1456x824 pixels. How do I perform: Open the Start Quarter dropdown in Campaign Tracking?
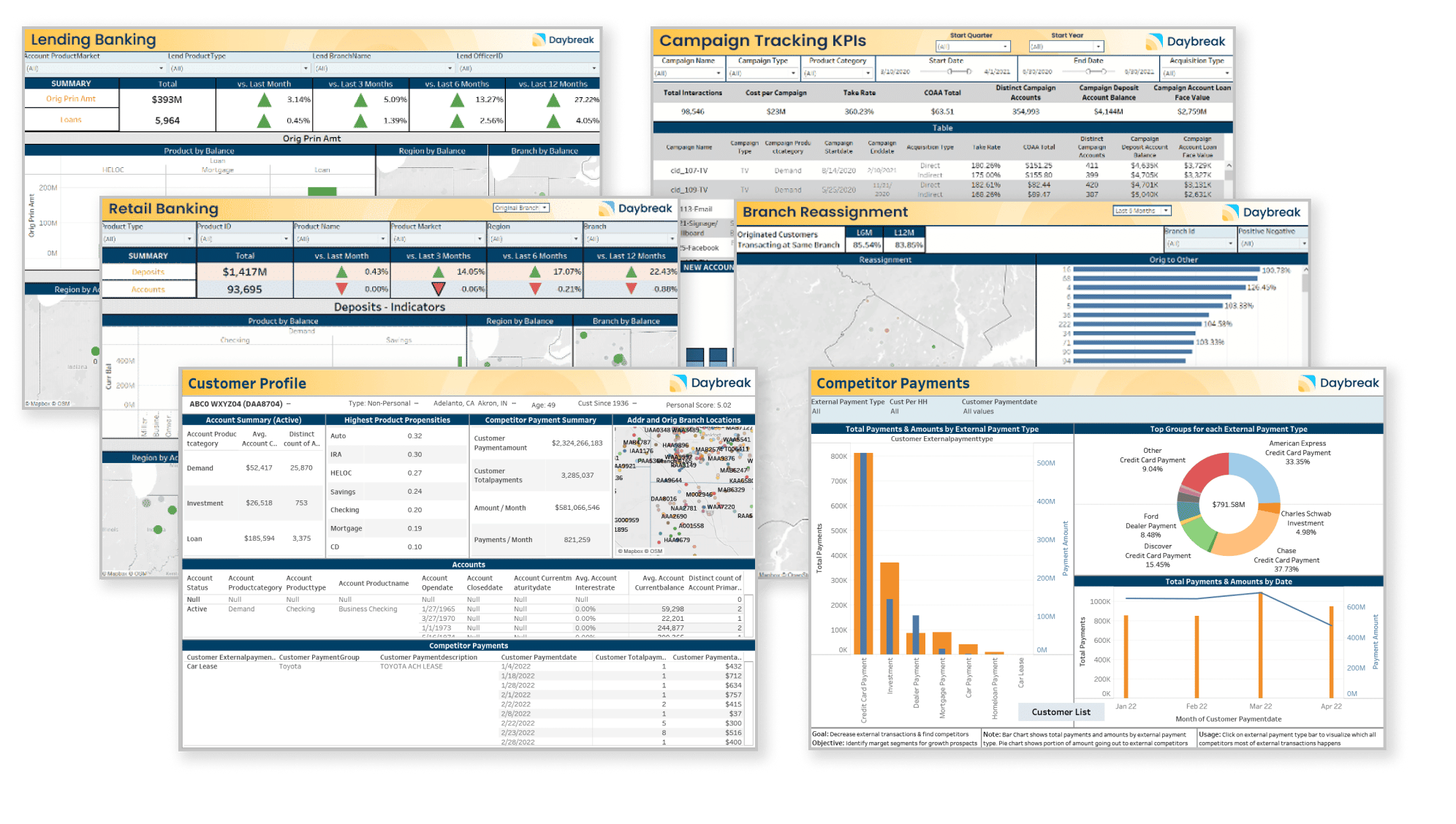[972, 47]
